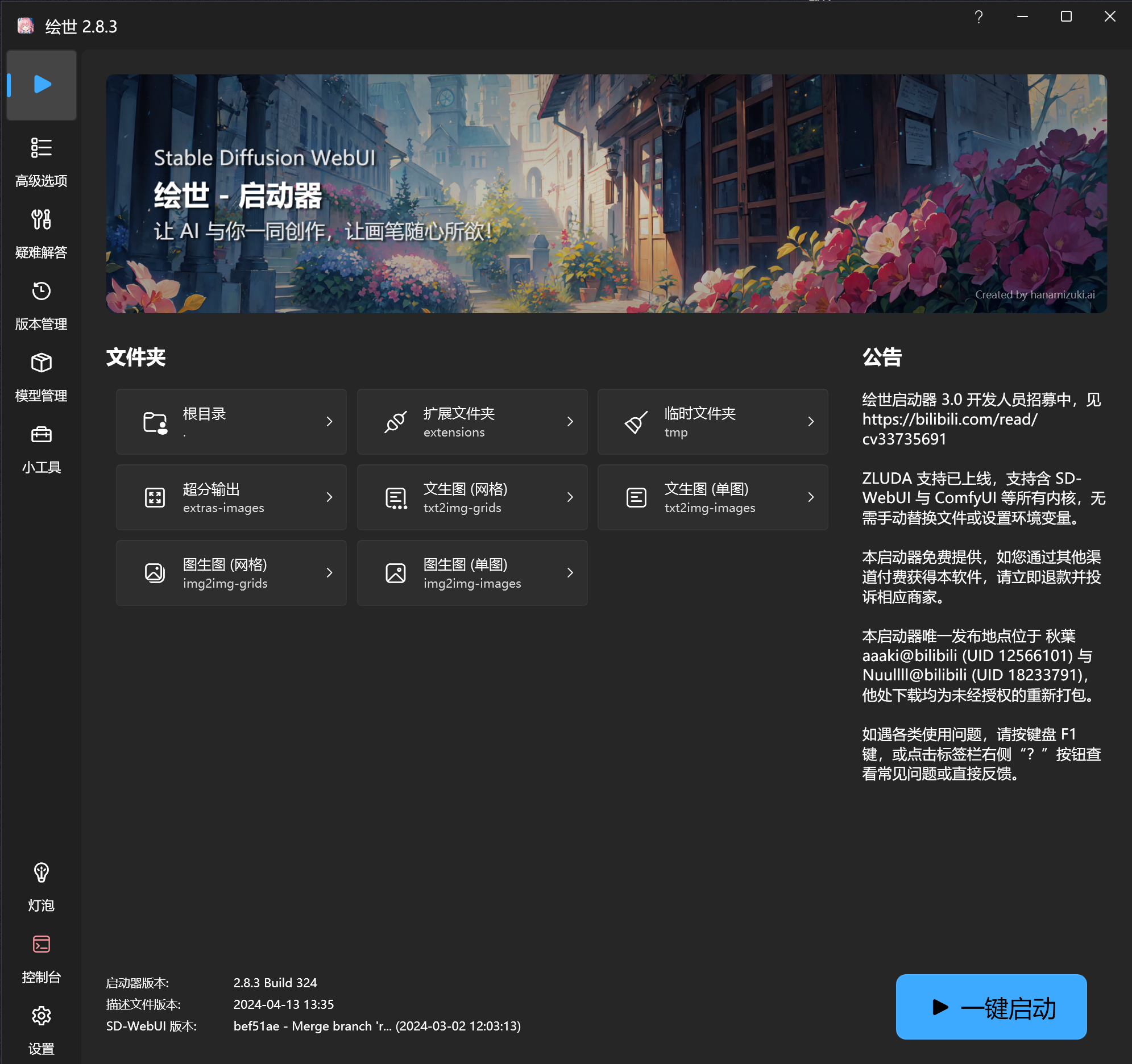Expand the img2img-grids chevron arrow
The image size is (1132, 1064).
(x=329, y=573)
